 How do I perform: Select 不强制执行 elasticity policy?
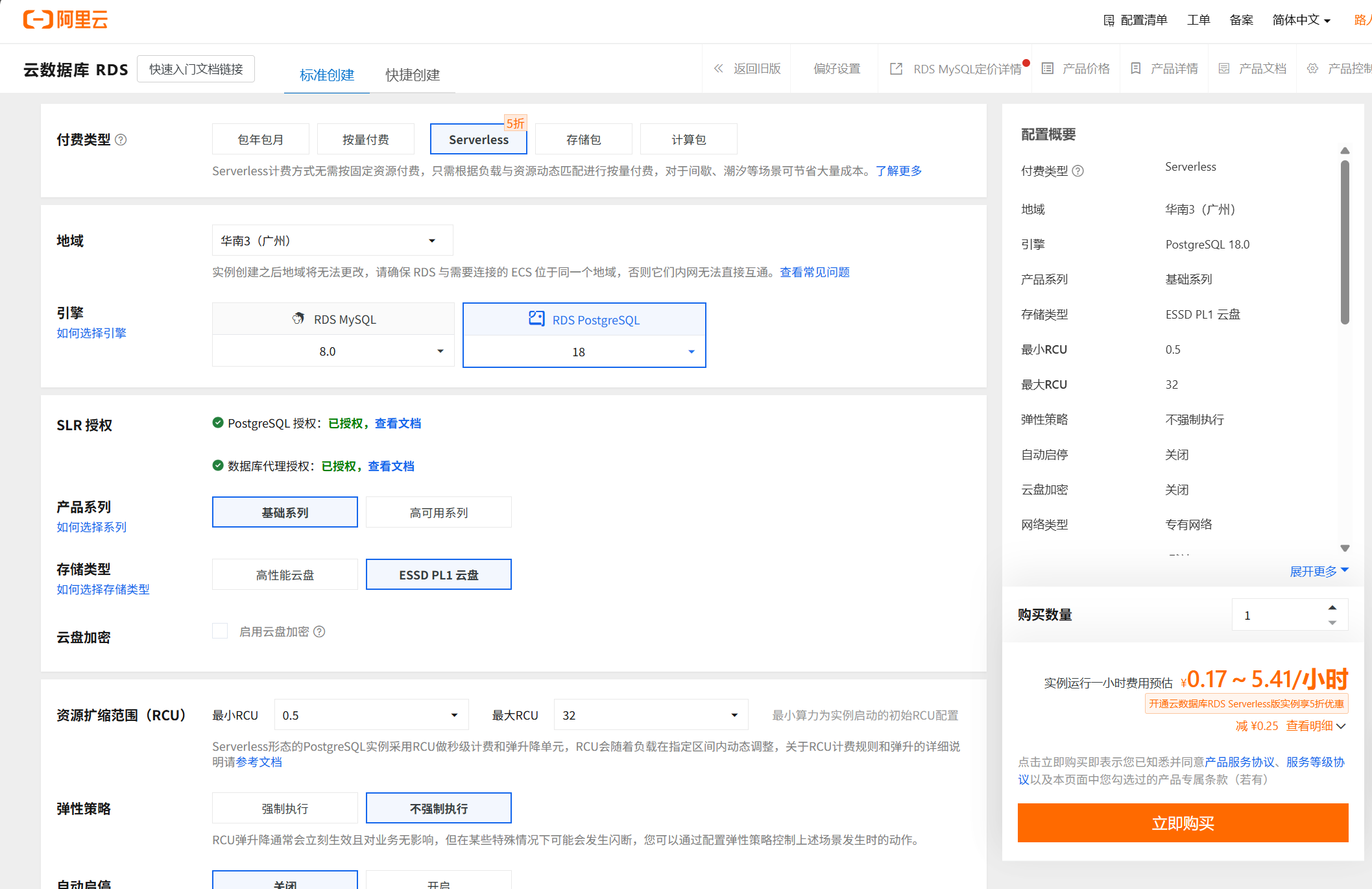(439, 808)
